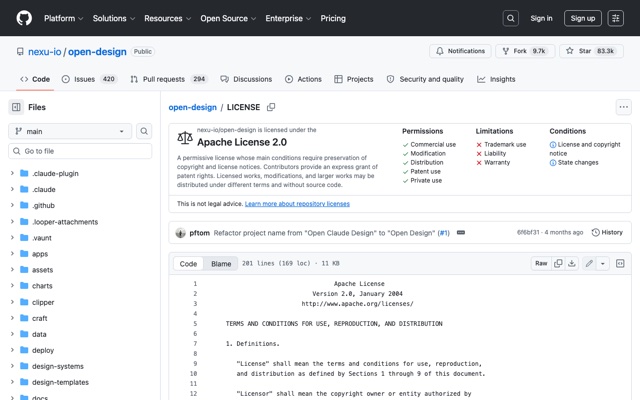
Task: Open the symbols panel icon
Action: [x=620, y=263]
